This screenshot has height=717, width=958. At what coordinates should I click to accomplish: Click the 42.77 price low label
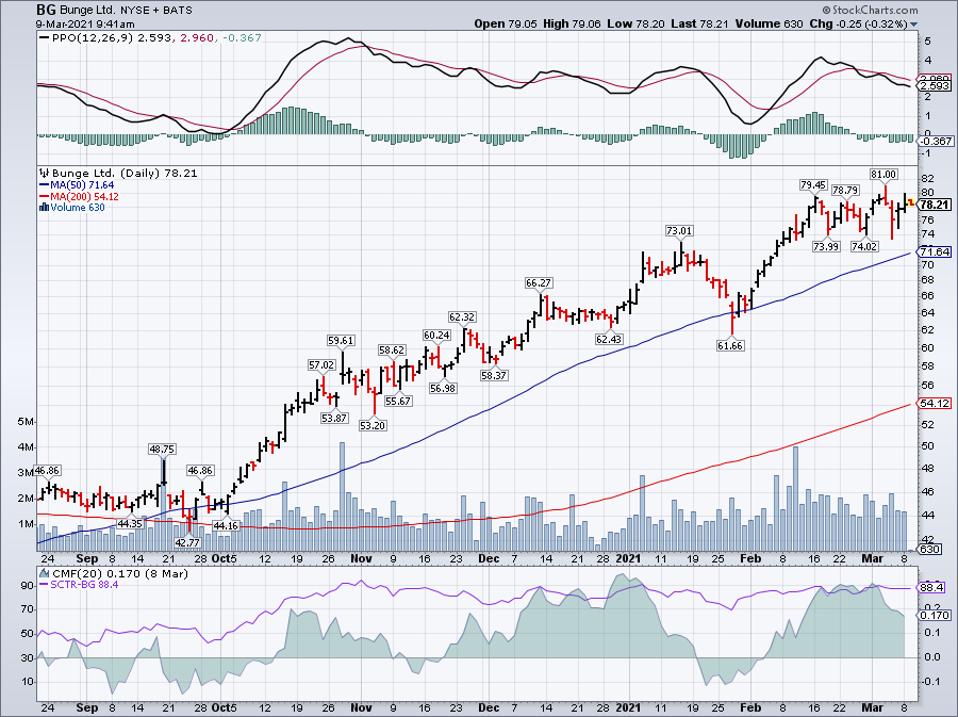[188, 542]
